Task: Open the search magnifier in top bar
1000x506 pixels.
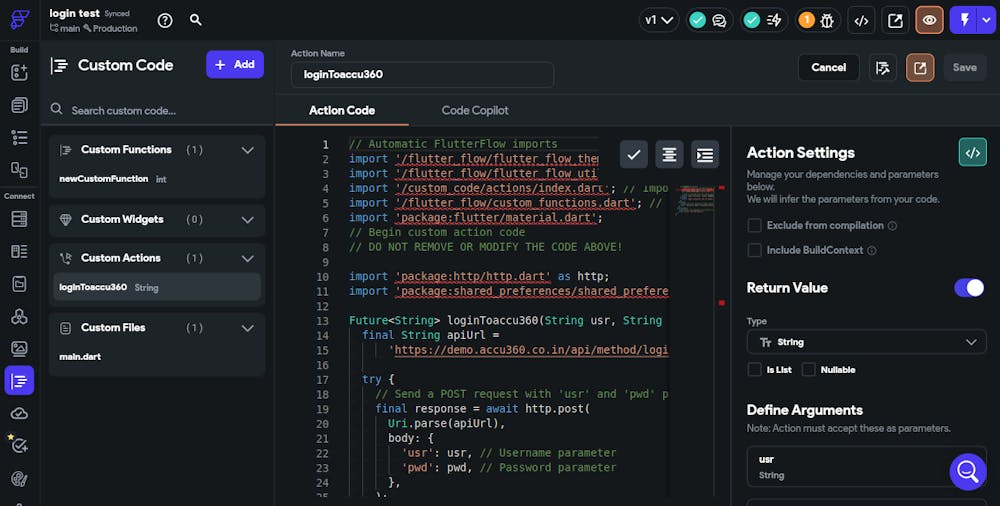Action: click(196, 20)
